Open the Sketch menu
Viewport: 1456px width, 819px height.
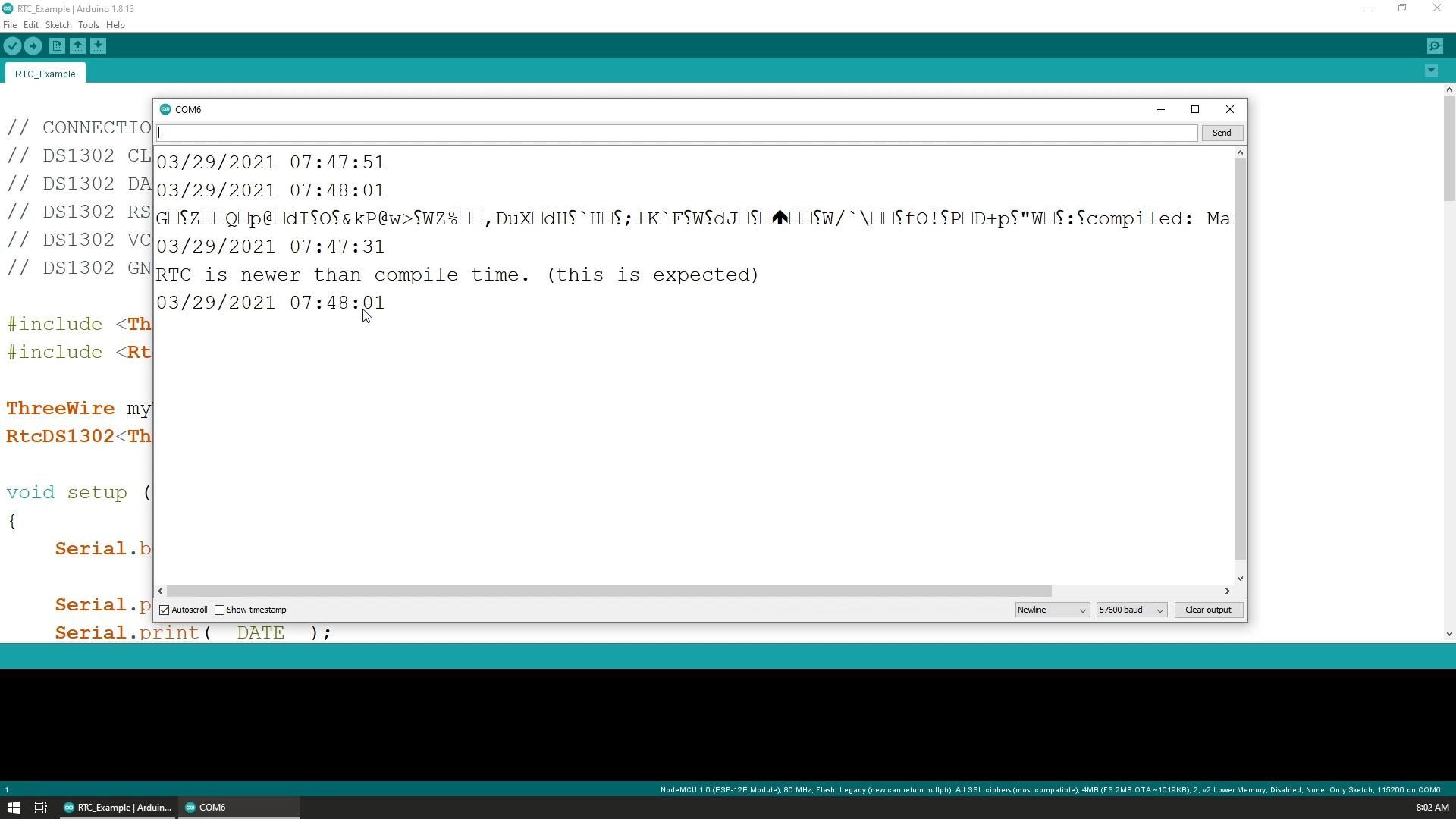58,25
